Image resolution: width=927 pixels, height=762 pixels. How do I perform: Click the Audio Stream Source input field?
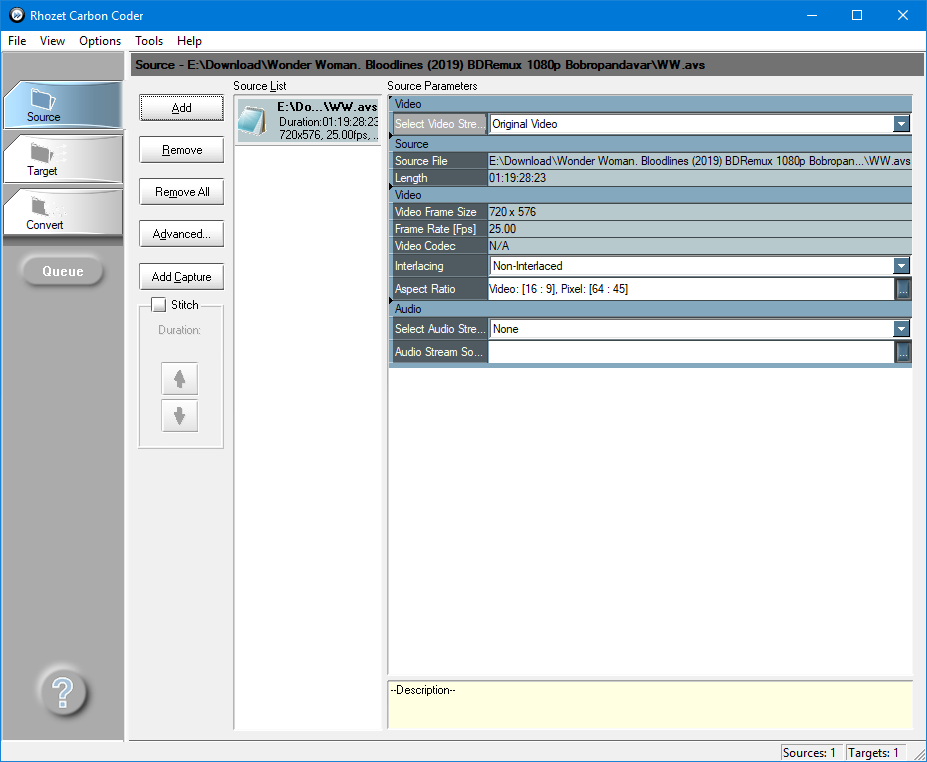click(690, 352)
